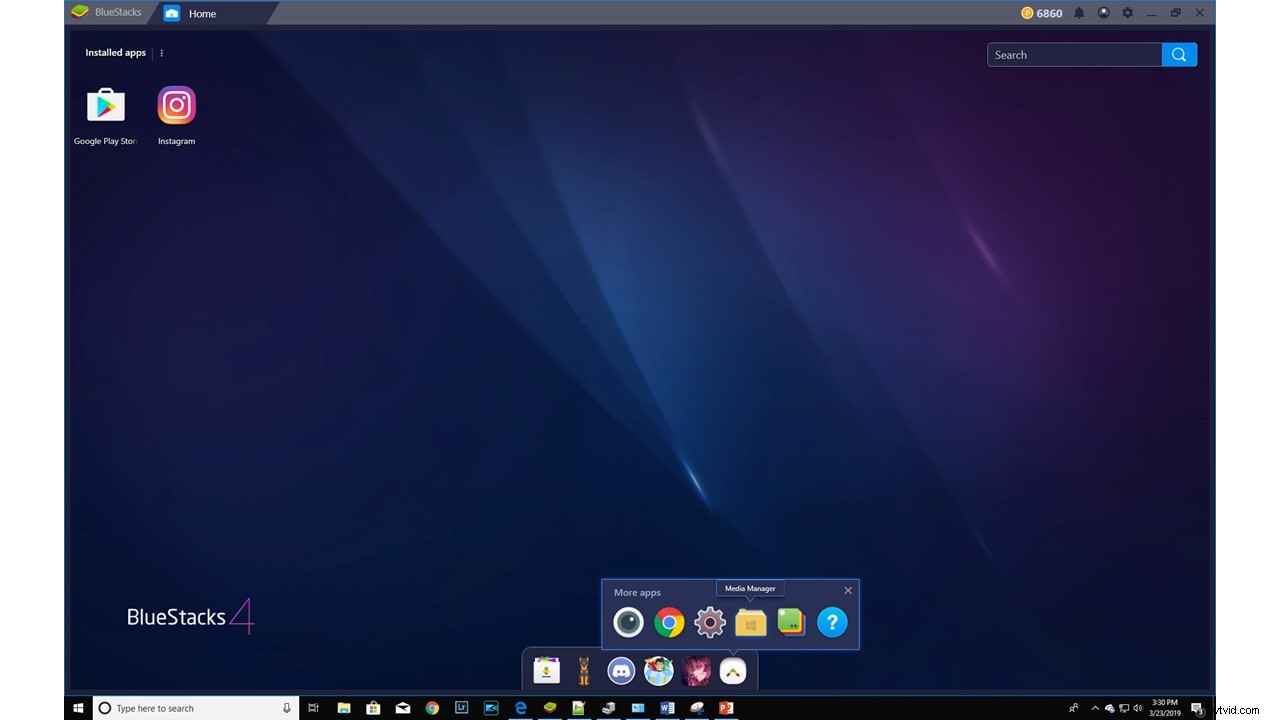Screen dimensions: 1280x720
Task: Launch the Camera app in More apps
Action: pyautogui.click(x=628, y=621)
